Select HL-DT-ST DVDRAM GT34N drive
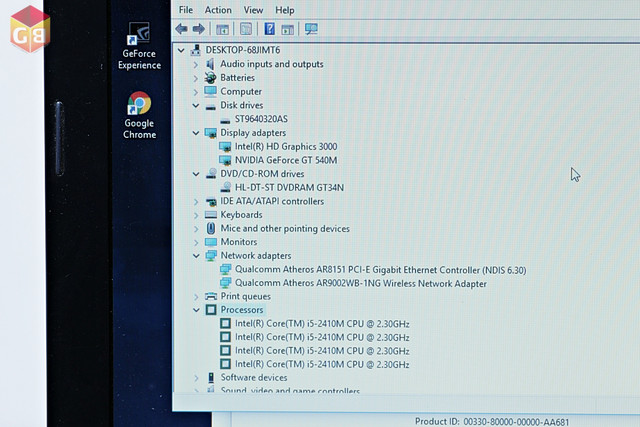This screenshot has width=640, height=427. [289, 187]
